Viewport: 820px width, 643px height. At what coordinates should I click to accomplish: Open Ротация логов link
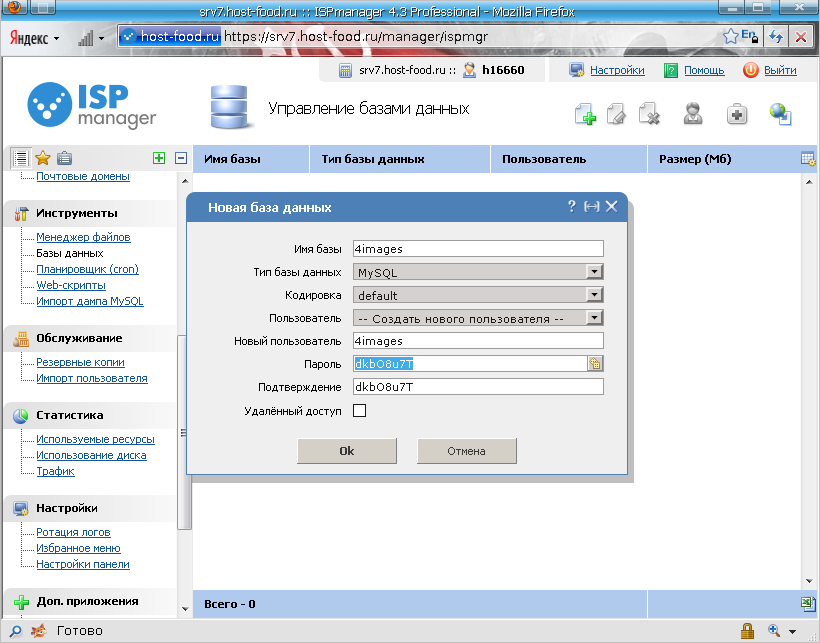[73, 532]
